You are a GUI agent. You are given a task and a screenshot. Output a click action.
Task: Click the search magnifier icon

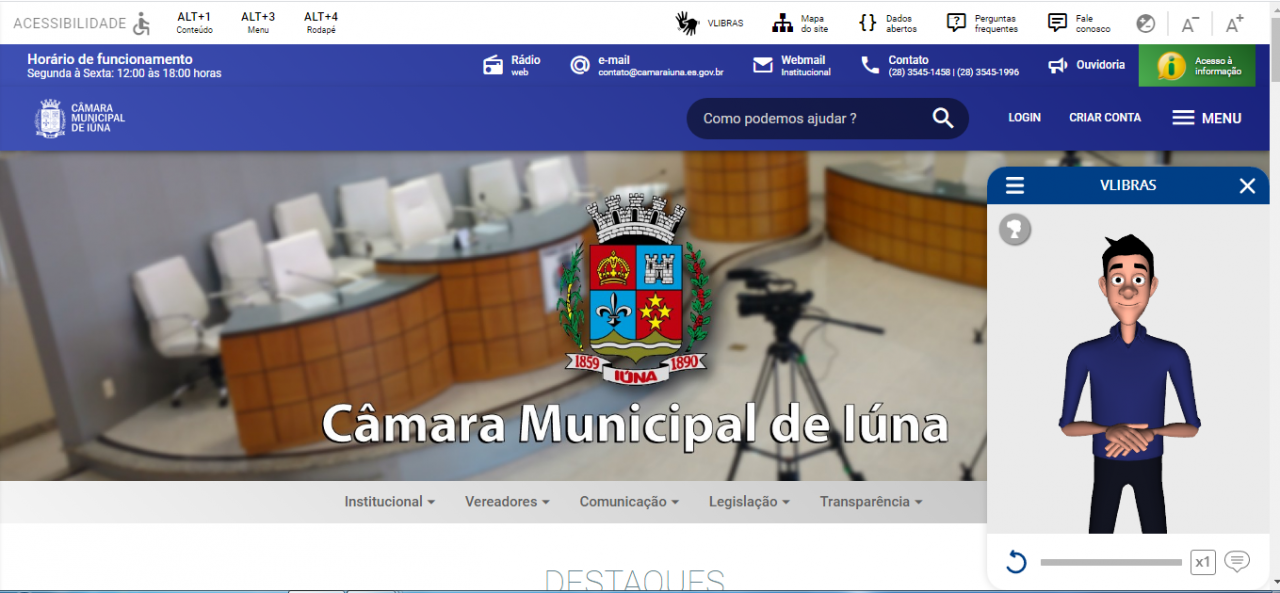tap(943, 118)
